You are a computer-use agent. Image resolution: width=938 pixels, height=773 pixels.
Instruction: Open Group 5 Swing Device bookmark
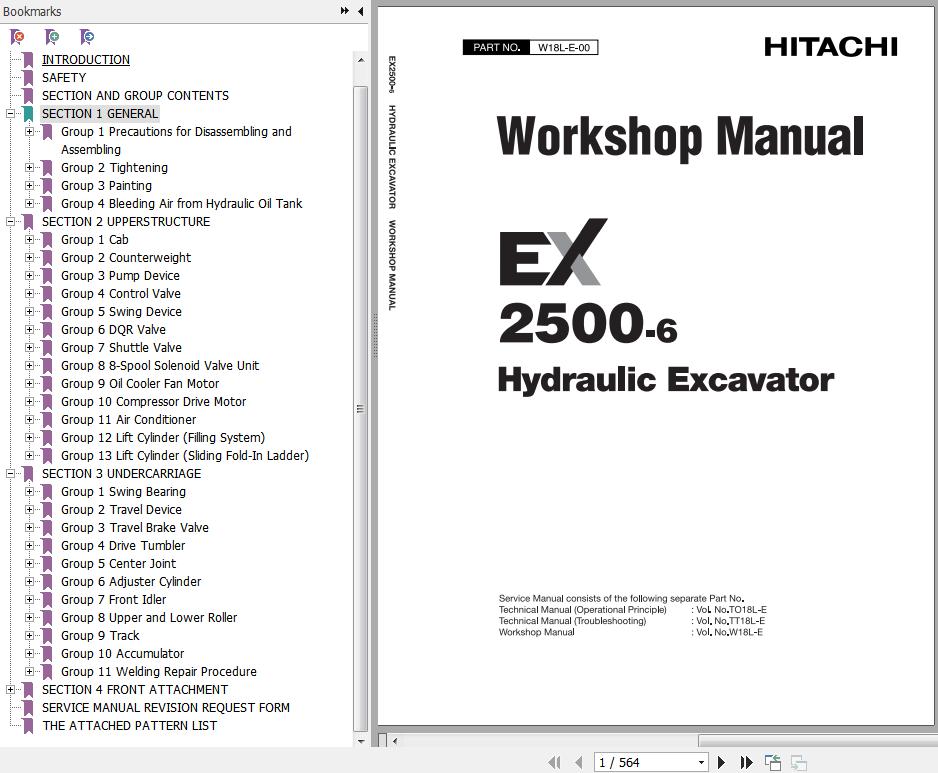point(121,311)
